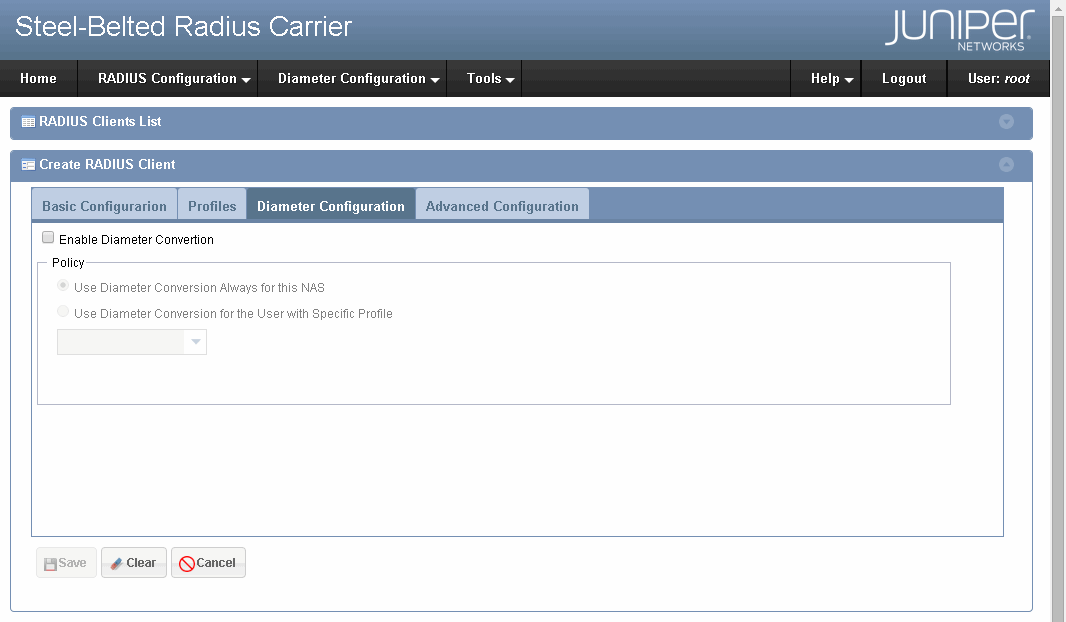The image size is (1066, 622).
Task: Click the Save disk icon
Action: coord(50,562)
